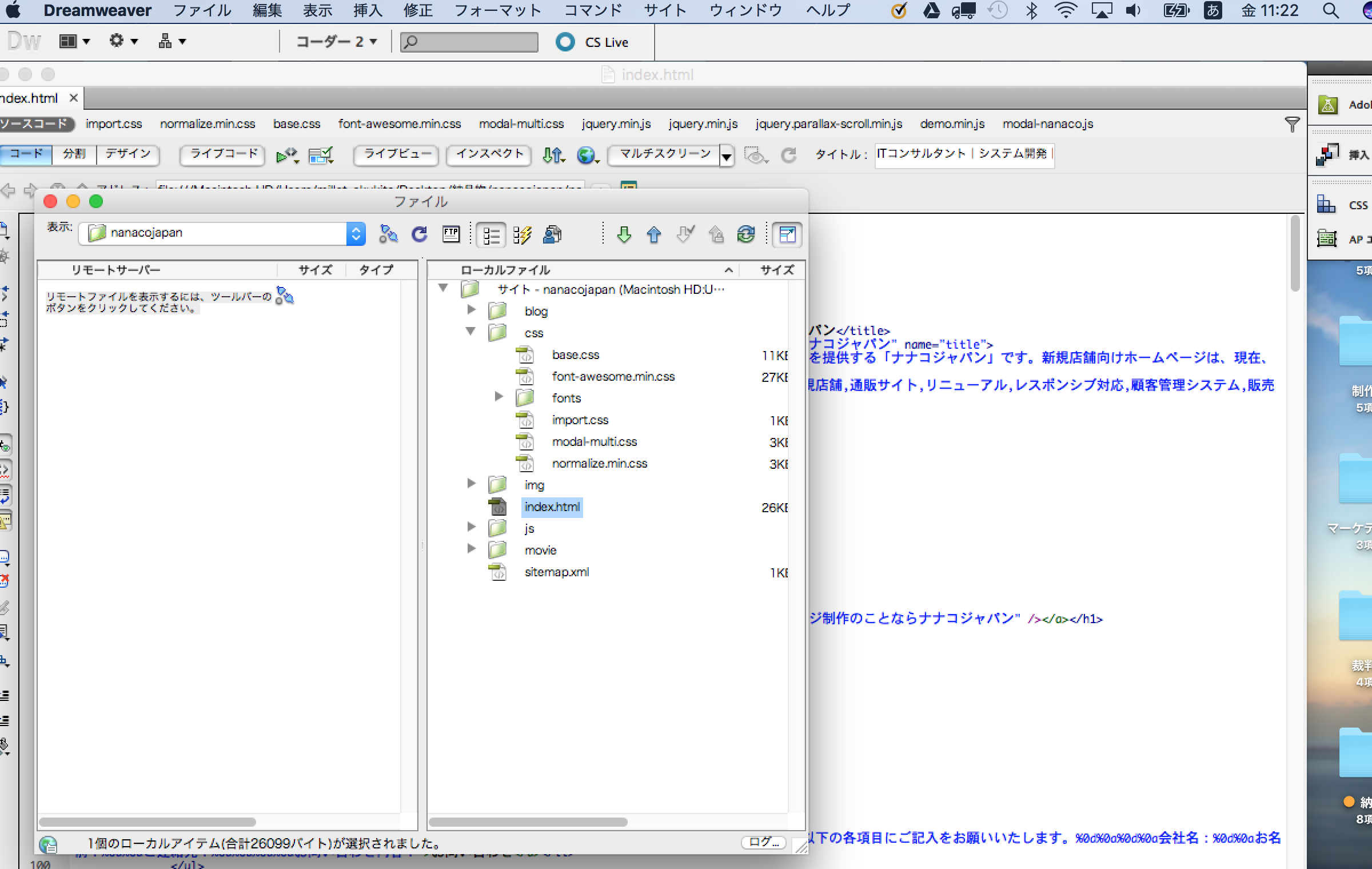This screenshot has width=1372, height=869.
Task: Click the Check Out files icon
Action: (x=685, y=234)
